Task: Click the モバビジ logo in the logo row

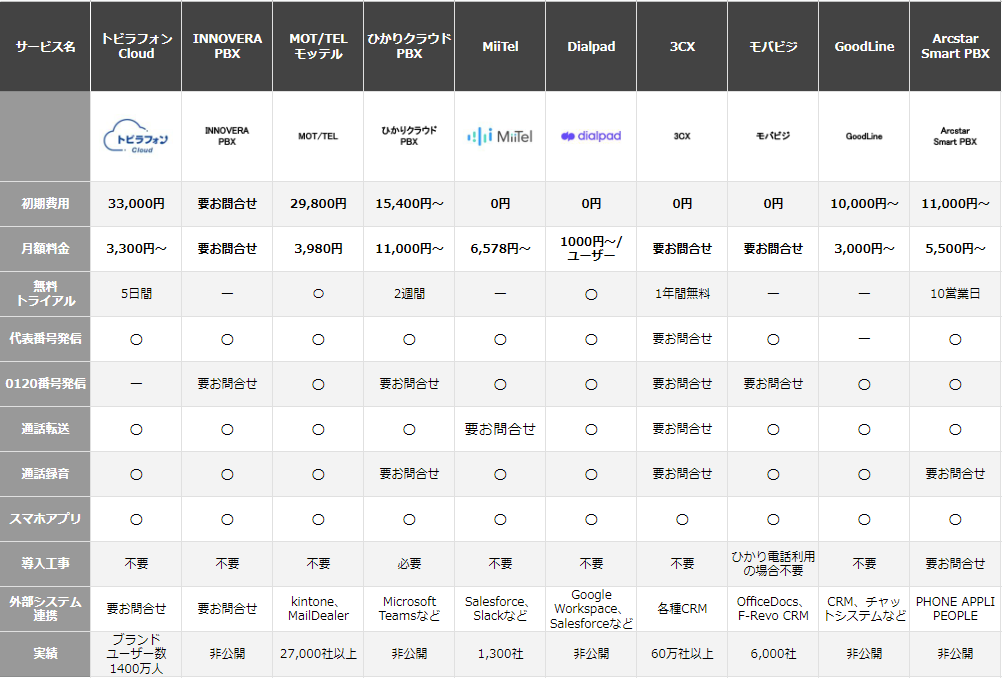Action: [x=773, y=136]
